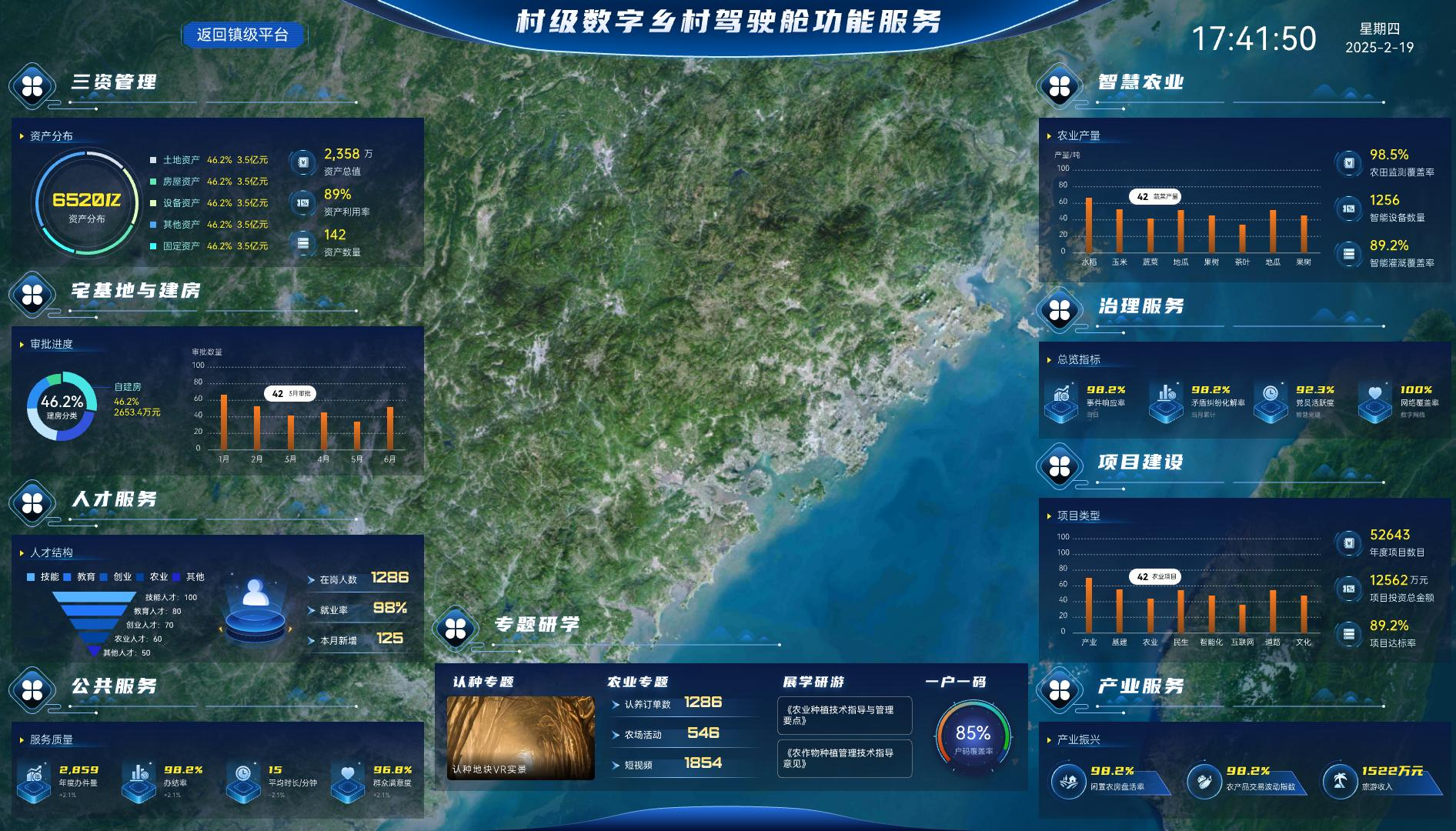Click the clover icon beside 专题研学
Viewport: 1456px width, 831px height.
coord(456,629)
